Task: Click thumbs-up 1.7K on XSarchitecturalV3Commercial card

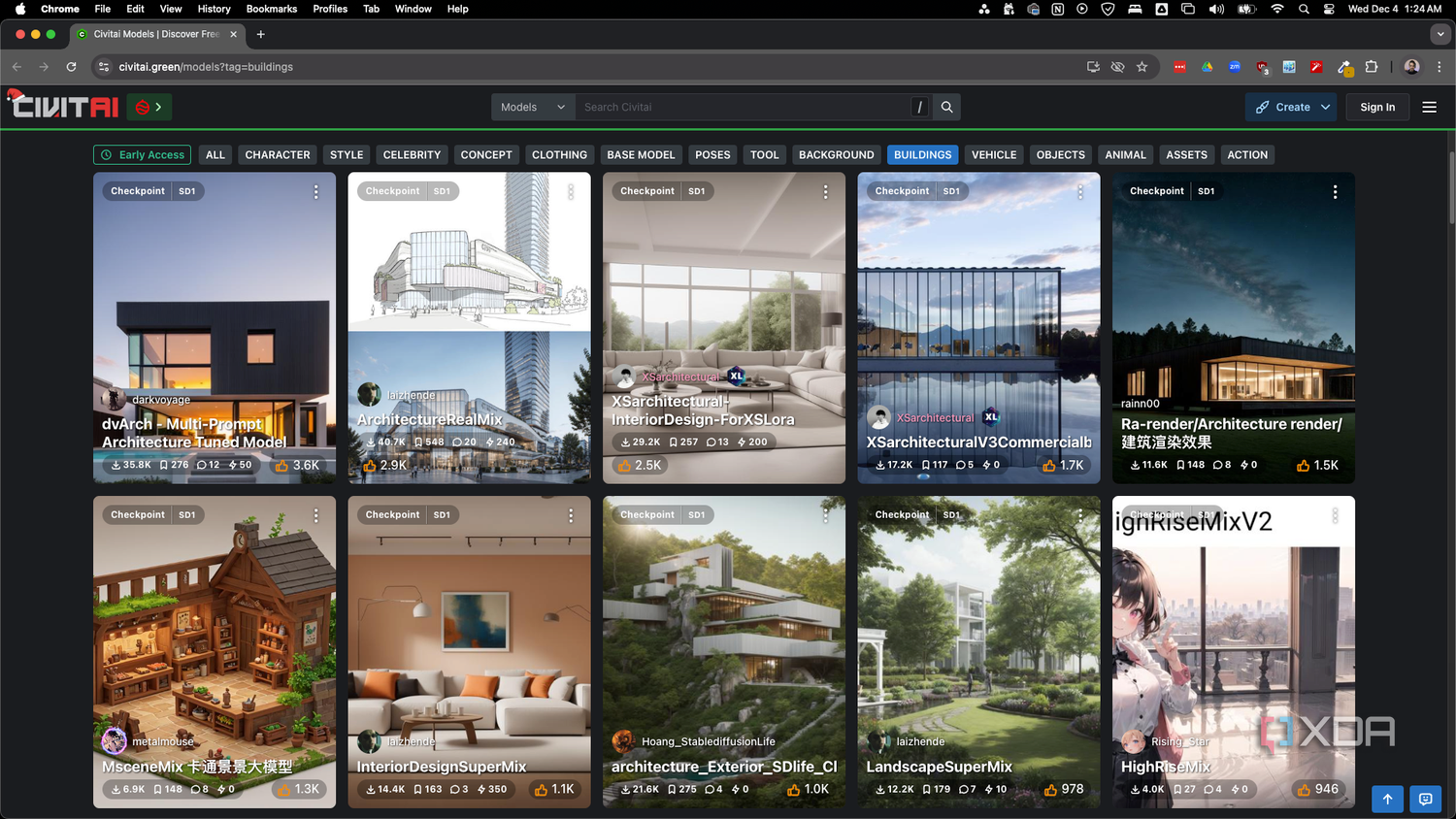Action: (x=1063, y=466)
